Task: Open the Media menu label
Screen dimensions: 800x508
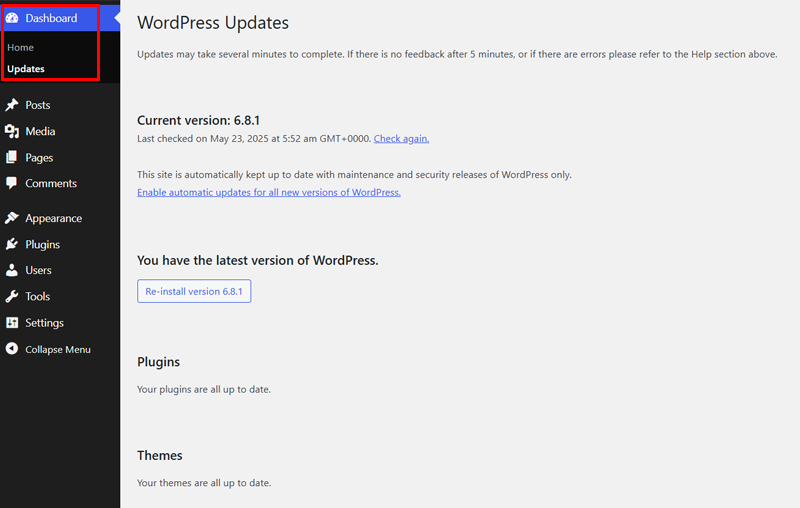Action: tap(40, 132)
